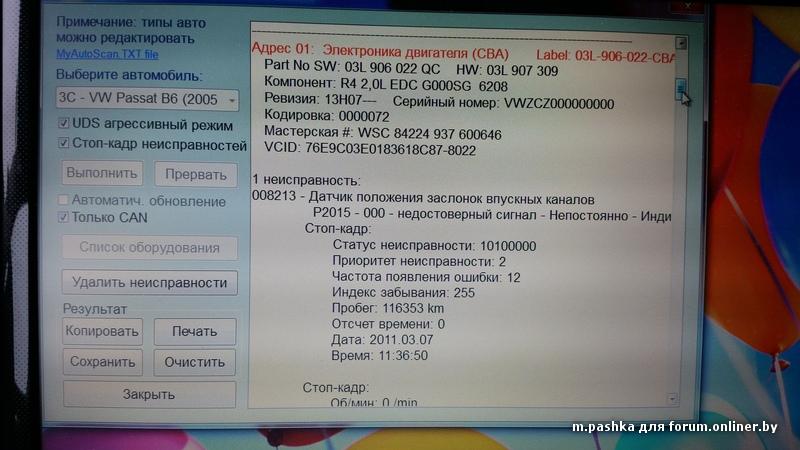
Task: Toggle Только CAN checkbox
Action: pyautogui.click(x=63, y=217)
